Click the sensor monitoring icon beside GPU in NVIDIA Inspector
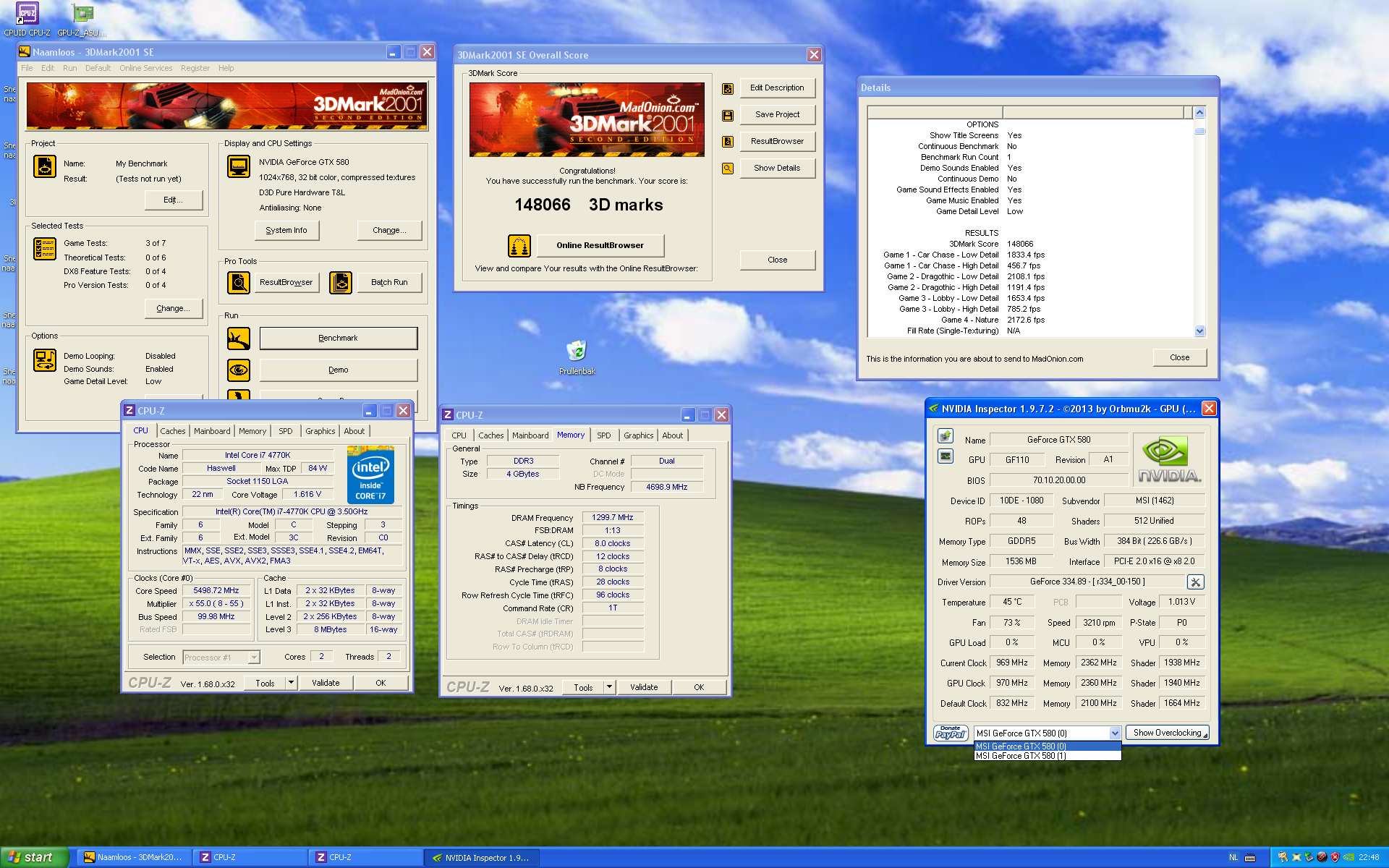 pyautogui.click(x=945, y=456)
